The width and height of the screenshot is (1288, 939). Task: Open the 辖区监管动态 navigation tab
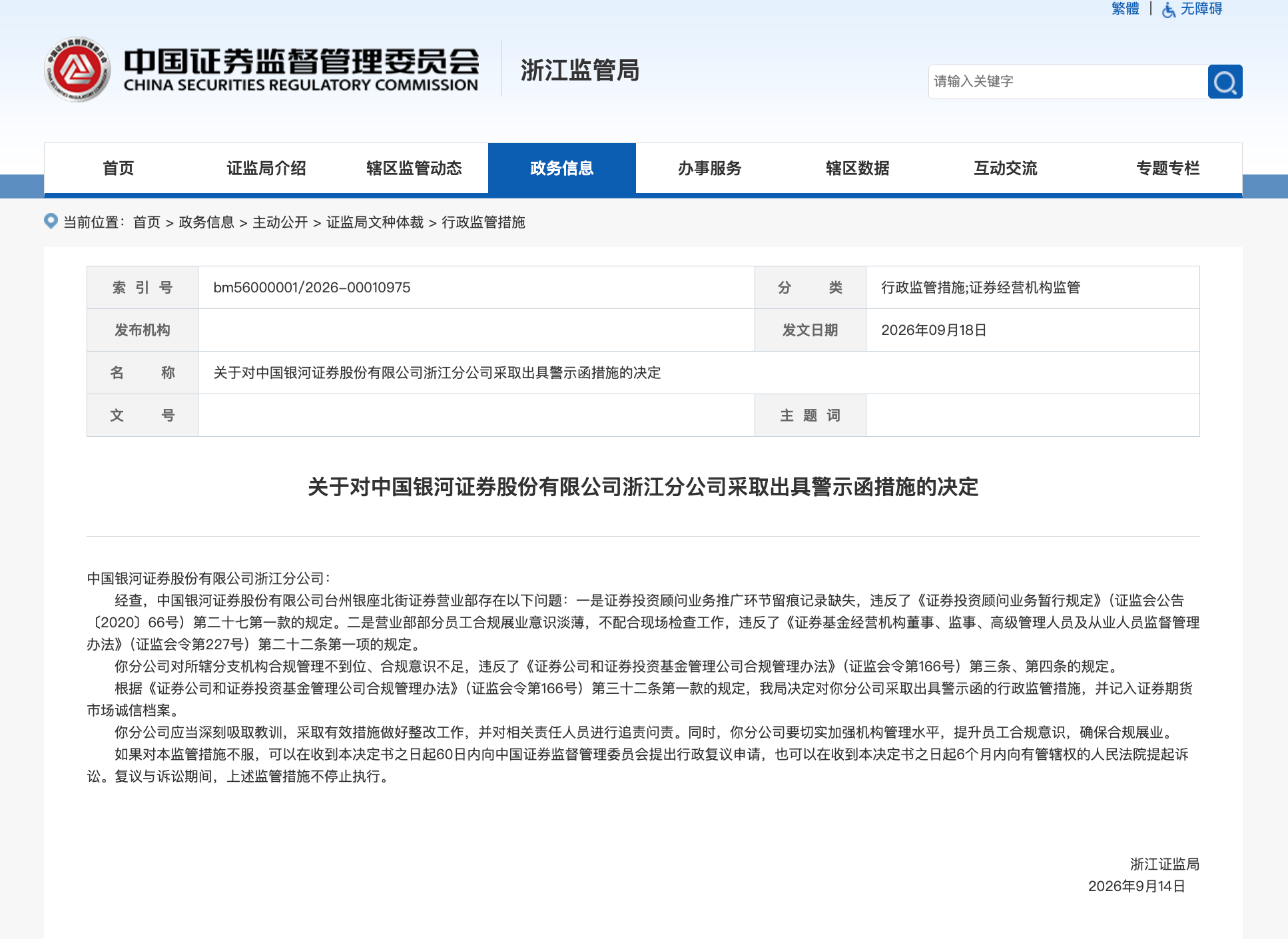(414, 168)
